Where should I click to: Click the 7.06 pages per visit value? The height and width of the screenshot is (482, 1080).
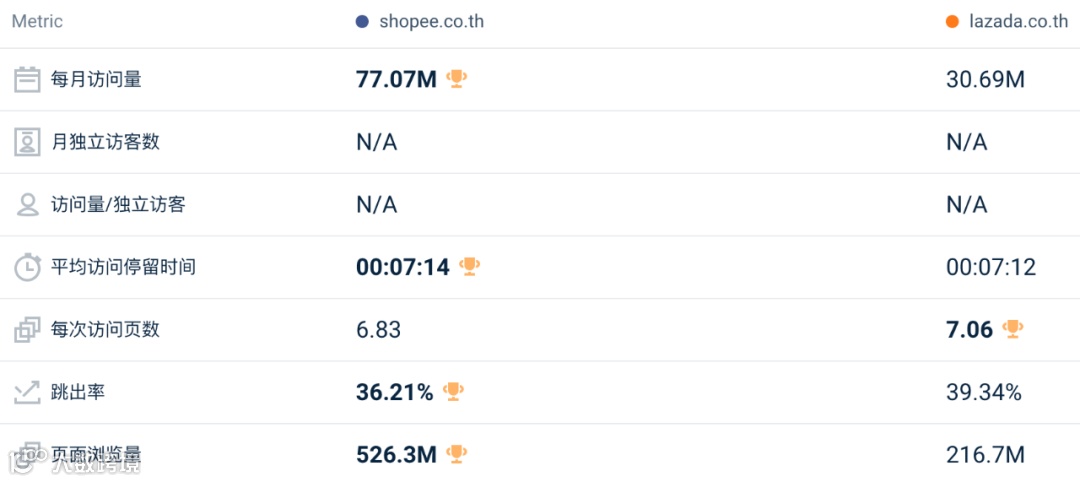[x=970, y=330]
